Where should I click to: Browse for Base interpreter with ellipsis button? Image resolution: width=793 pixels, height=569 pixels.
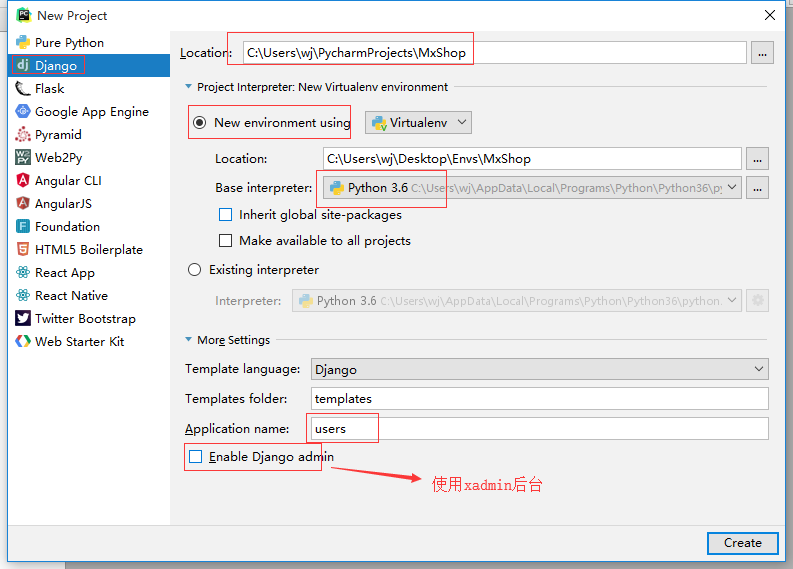[757, 188]
